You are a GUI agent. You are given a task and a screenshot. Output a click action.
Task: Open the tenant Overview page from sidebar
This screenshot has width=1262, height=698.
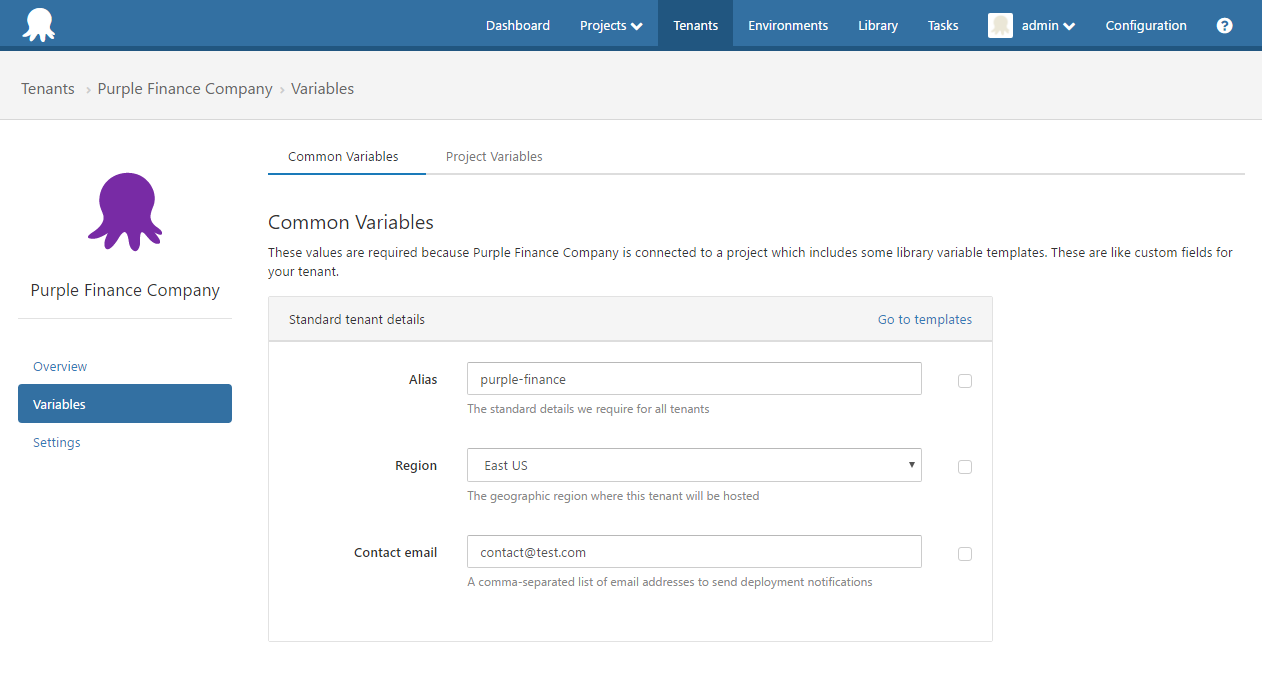point(60,366)
